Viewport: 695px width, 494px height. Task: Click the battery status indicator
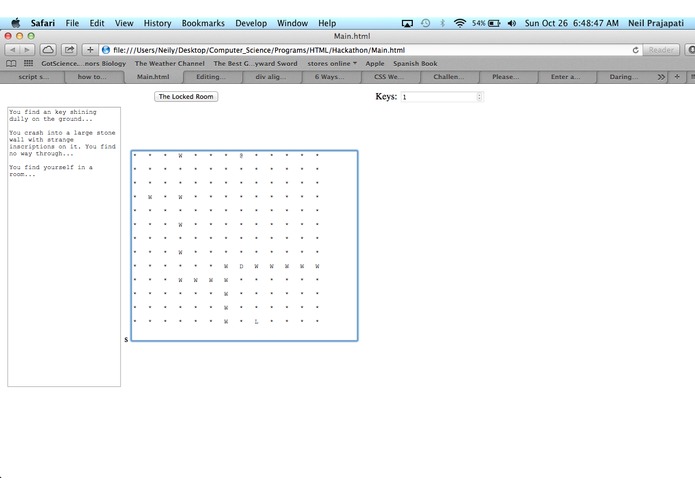coord(486,23)
